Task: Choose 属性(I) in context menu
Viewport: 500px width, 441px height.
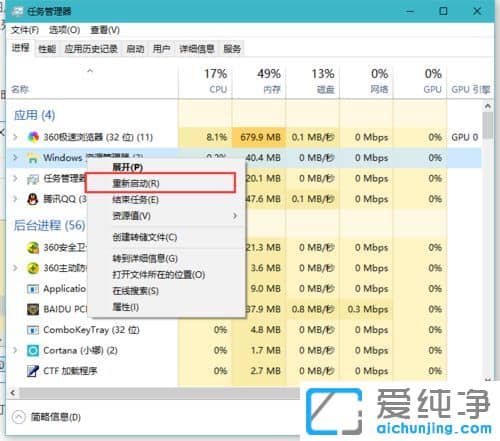Action: (x=126, y=307)
